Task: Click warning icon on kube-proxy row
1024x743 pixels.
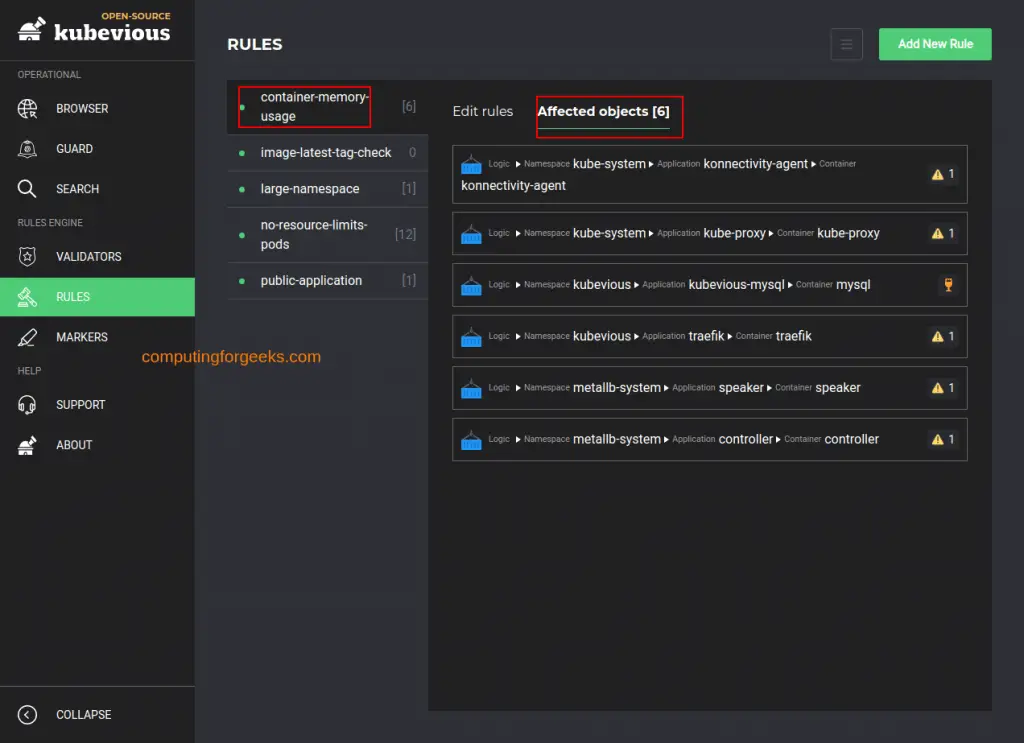Action: (938, 234)
